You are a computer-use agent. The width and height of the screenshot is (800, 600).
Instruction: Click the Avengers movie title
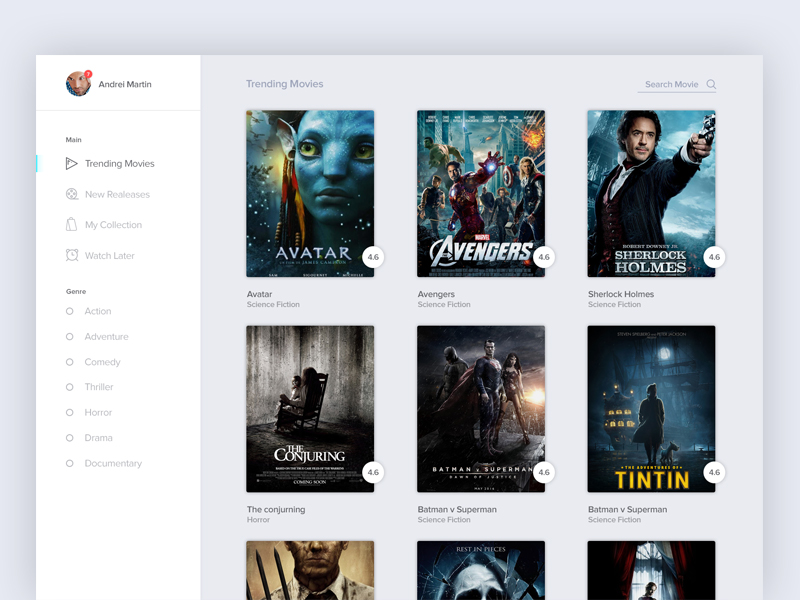(436, 294)
